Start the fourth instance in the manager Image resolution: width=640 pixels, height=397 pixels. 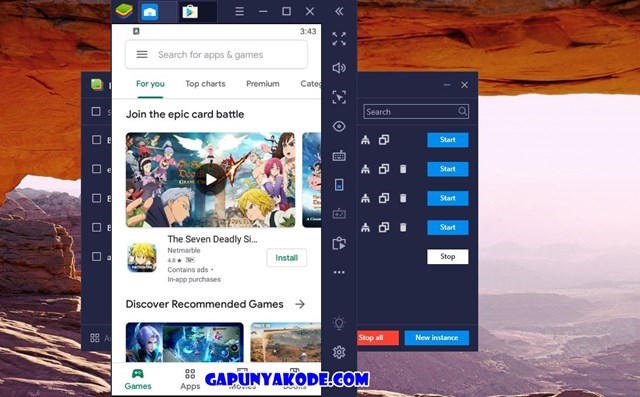[448, 227]
